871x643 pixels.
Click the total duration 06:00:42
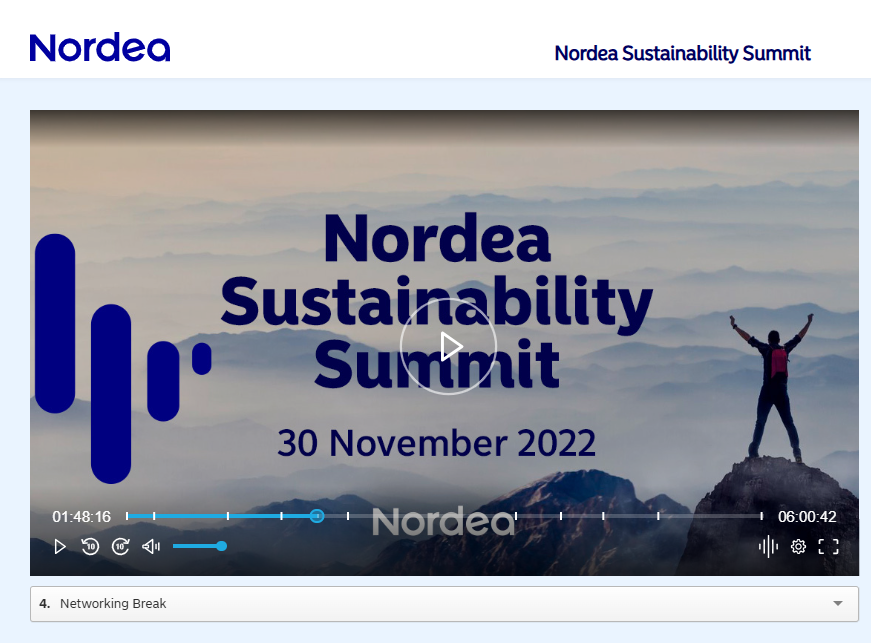[x=807, y=517]
